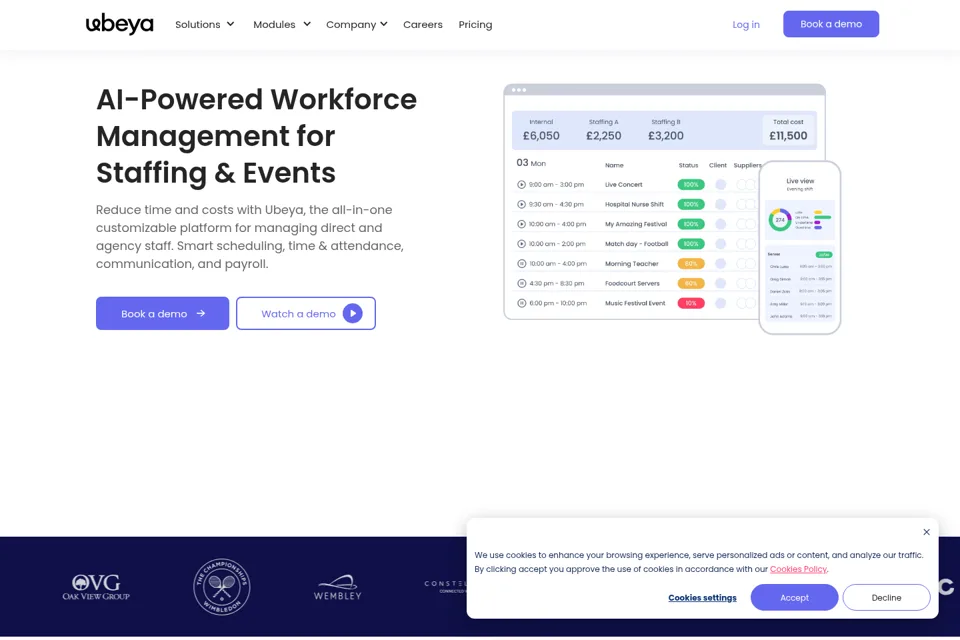Click the Music Festival Event pause icon
Image resolution: width=960 pixels, height=640 pixels.
tap(522, 303)
